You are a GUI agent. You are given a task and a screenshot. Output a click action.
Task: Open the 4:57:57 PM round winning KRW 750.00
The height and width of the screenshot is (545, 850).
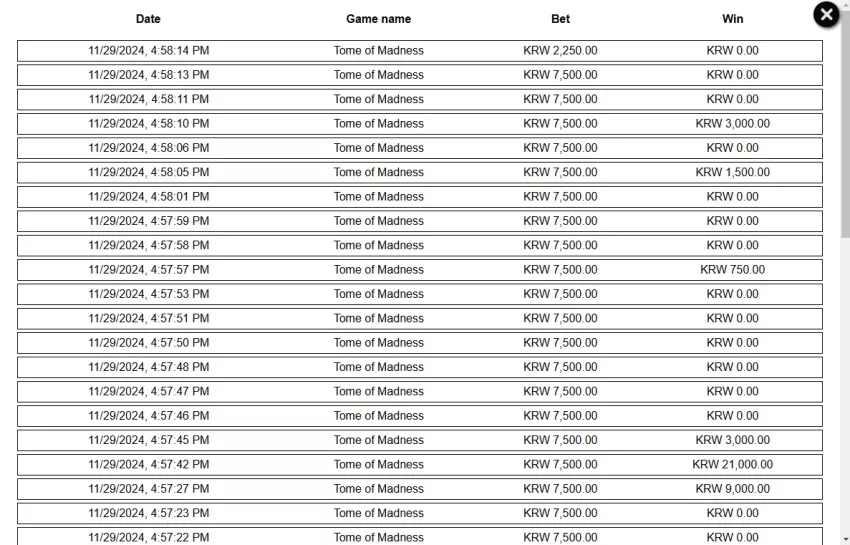pos(420,270)
